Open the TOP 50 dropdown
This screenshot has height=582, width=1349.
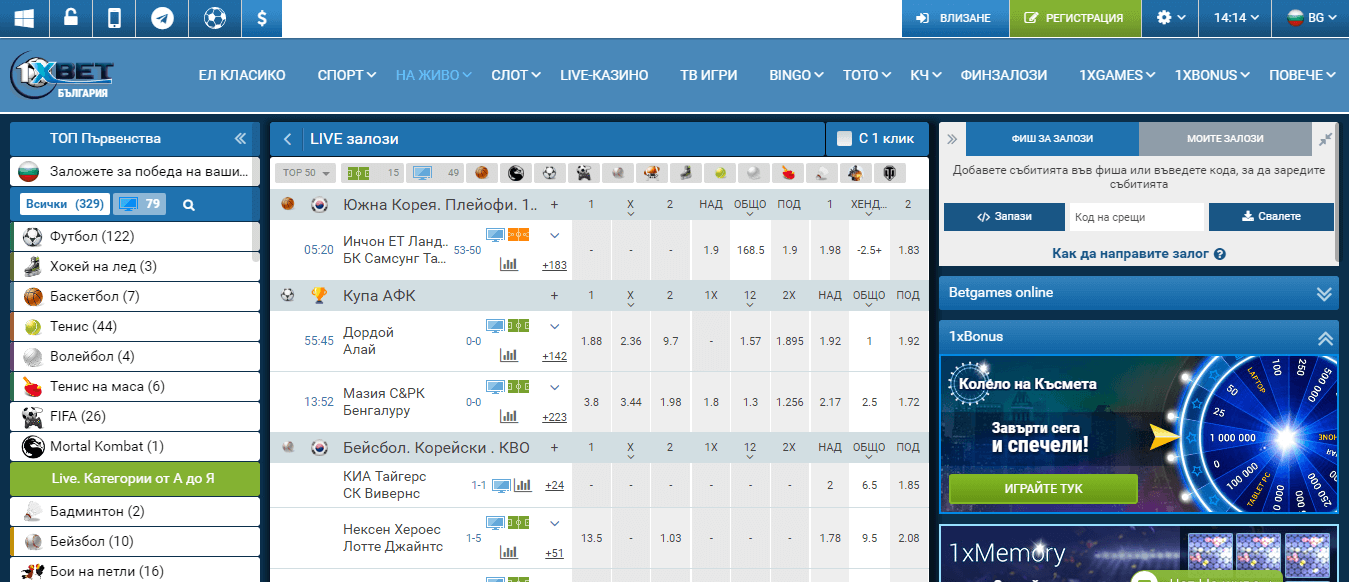click(305, 173)
